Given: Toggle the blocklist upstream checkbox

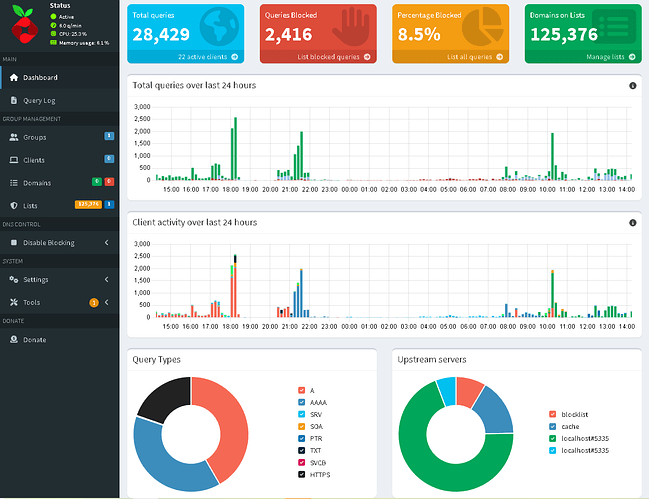Looking at the screenshot, I should tap(553, 414).
